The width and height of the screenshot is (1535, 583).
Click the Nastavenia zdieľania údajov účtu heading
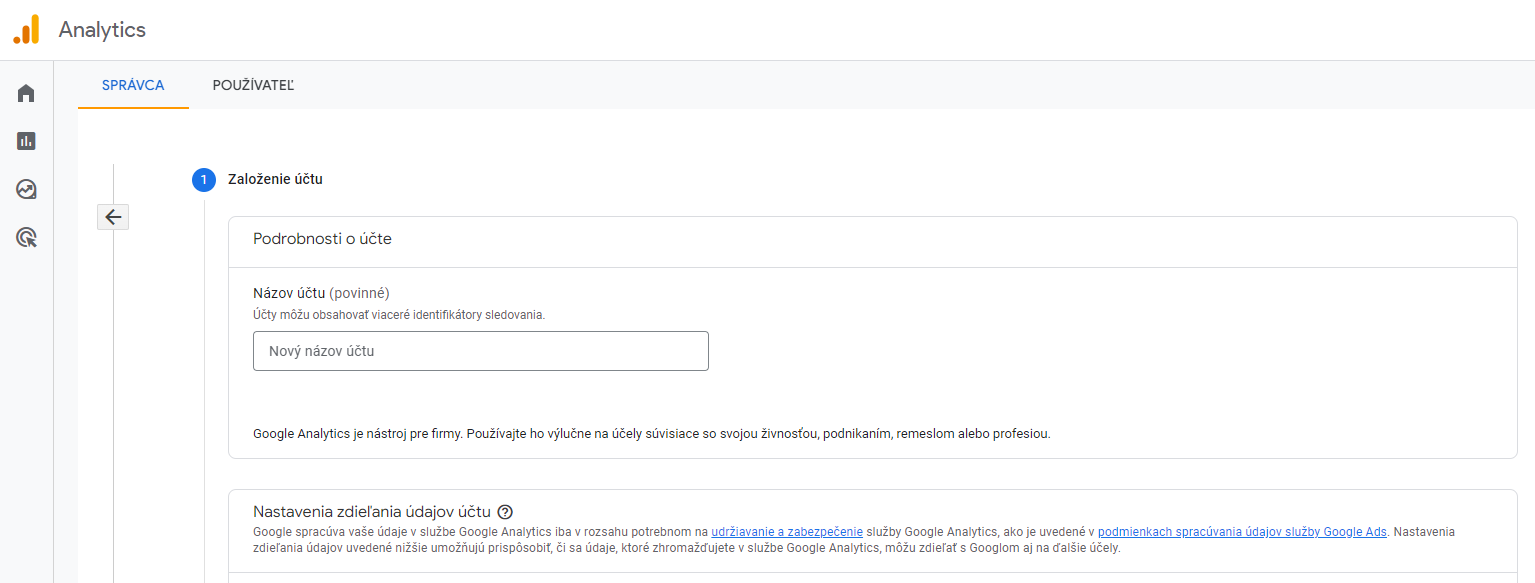click(x=372, y=512)
